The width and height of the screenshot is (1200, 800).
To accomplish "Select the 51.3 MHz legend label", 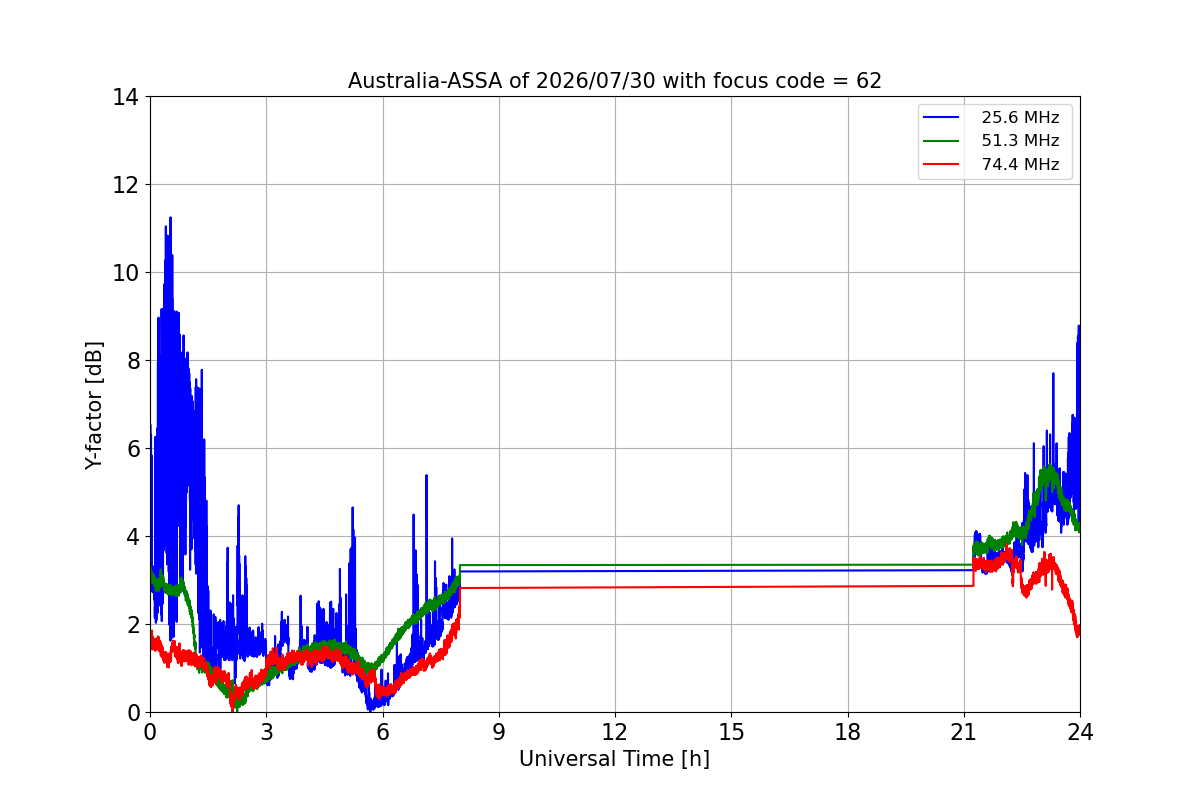I will tap(1020, 141).
